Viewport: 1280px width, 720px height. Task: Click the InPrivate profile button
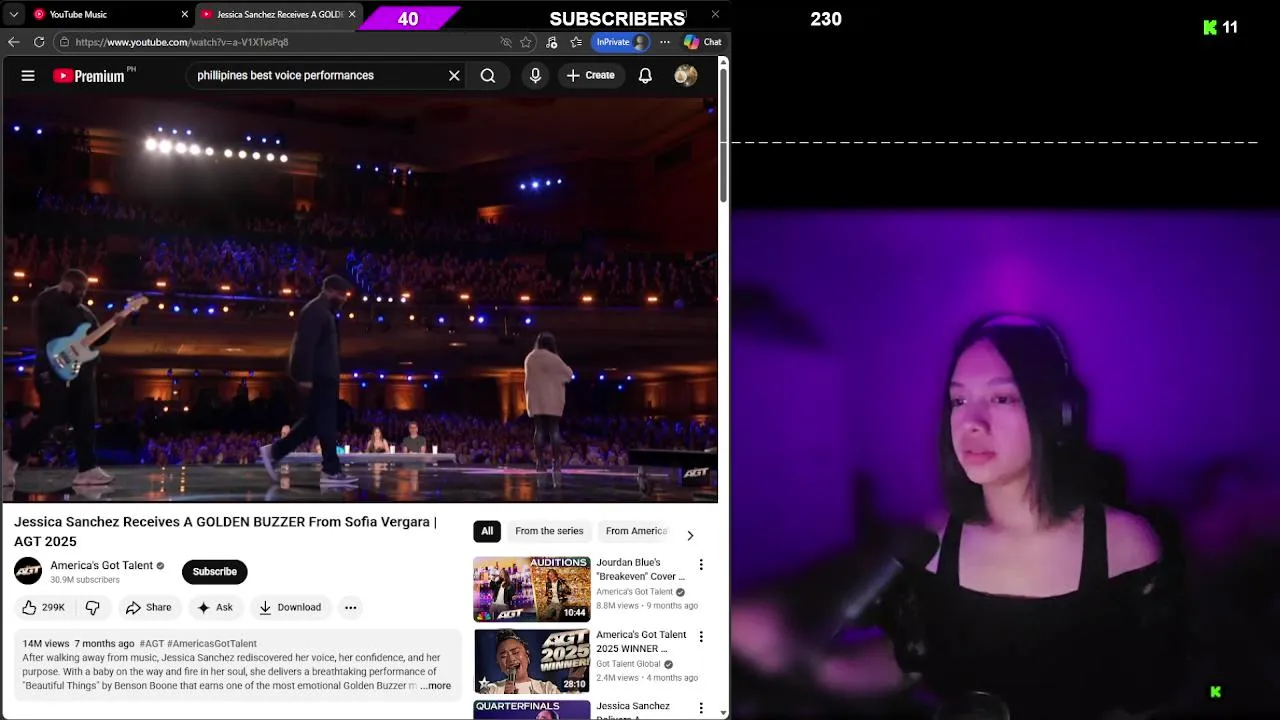[x=621, y=42]
